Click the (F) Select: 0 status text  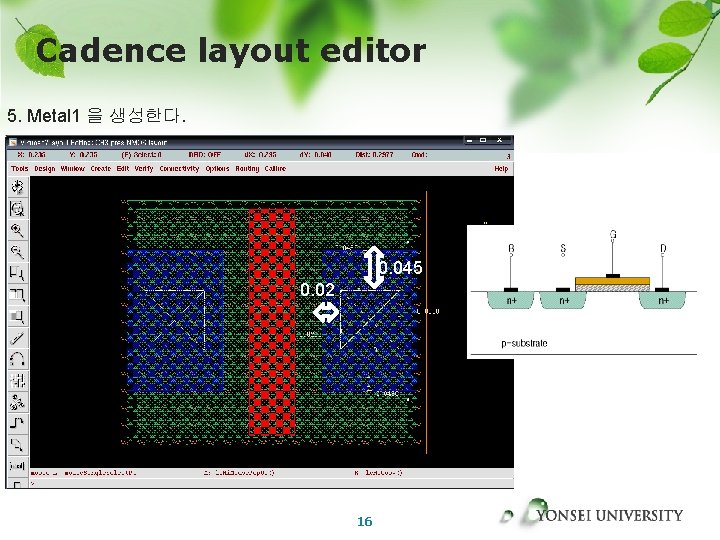click(x=141, y=155)
